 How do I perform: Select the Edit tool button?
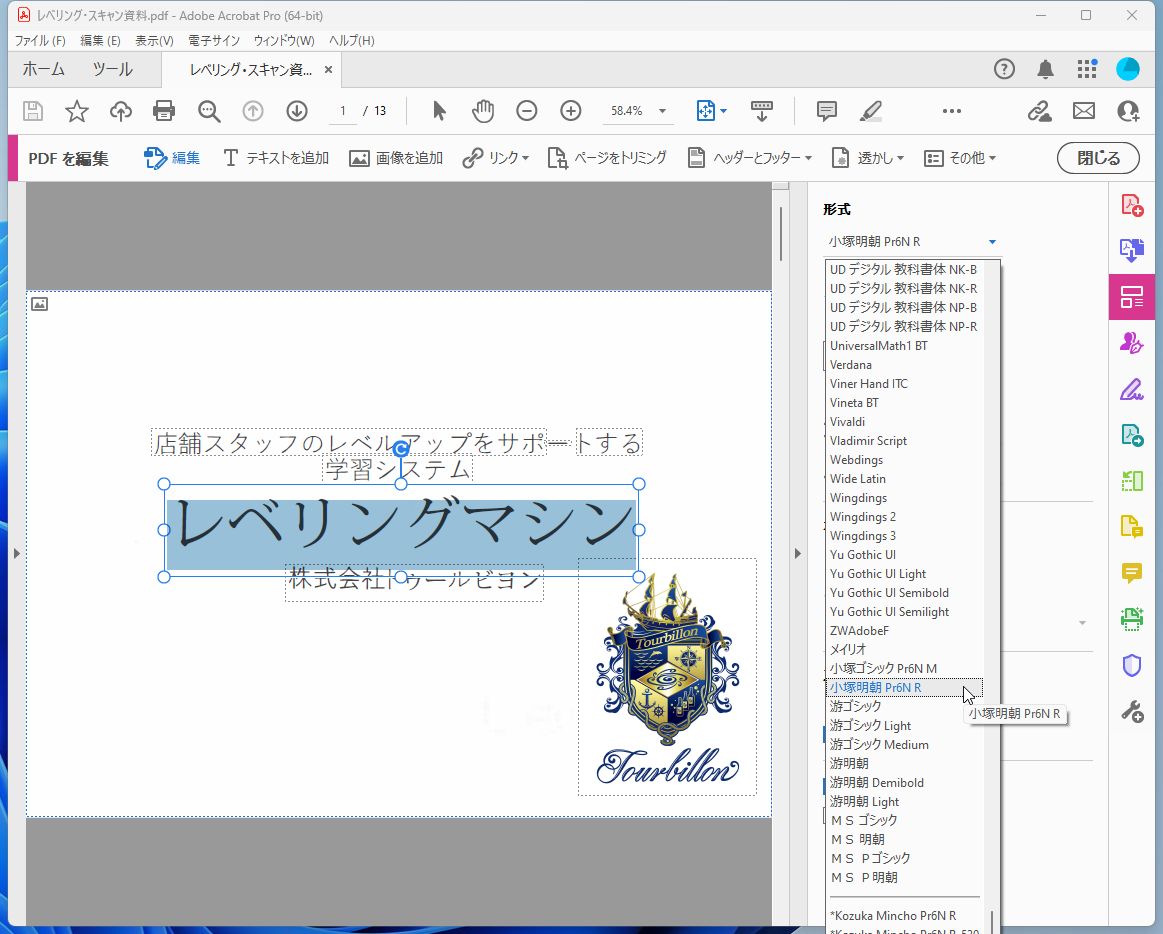tap(172, 158)
